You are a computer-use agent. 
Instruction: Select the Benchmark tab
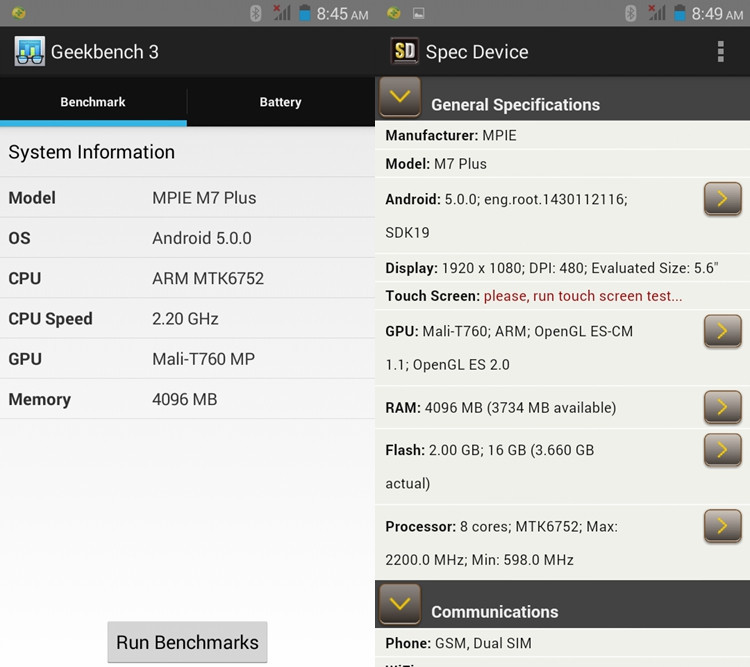point(93,102)
